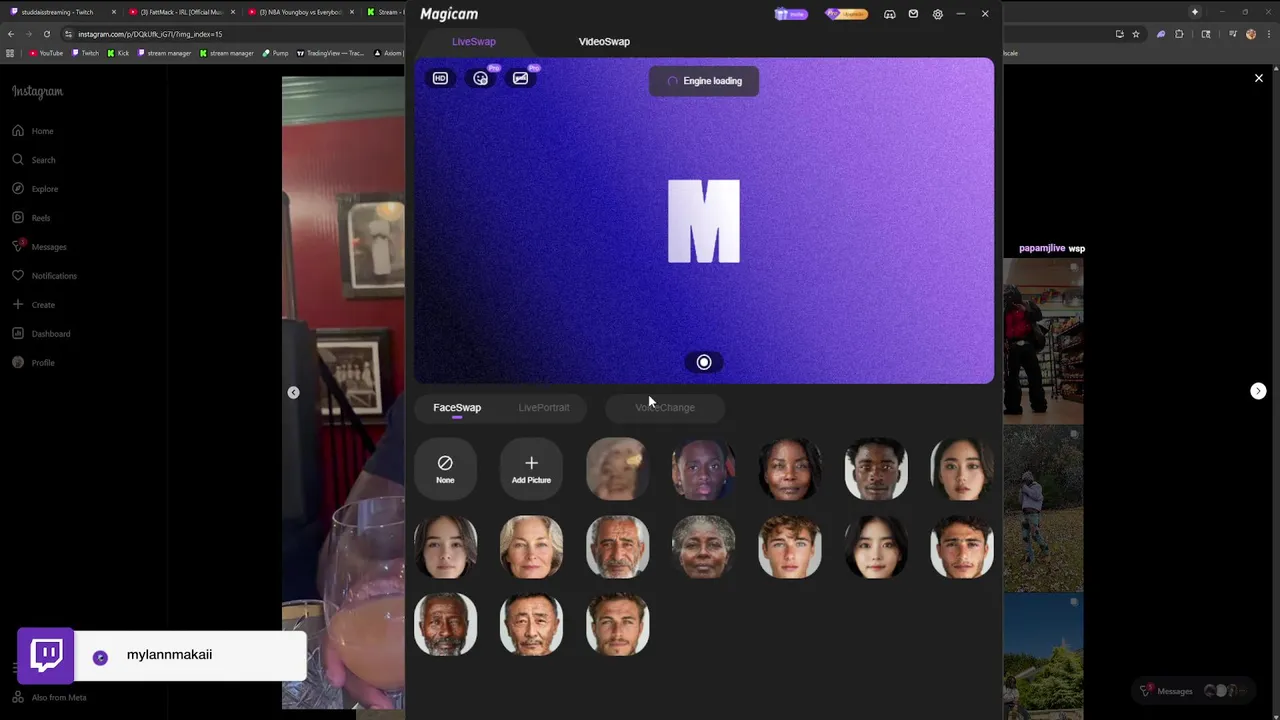The image size is (1280, 720).
Task: Switch to the VideoSwap tab
Action: [x=604, y=42]
